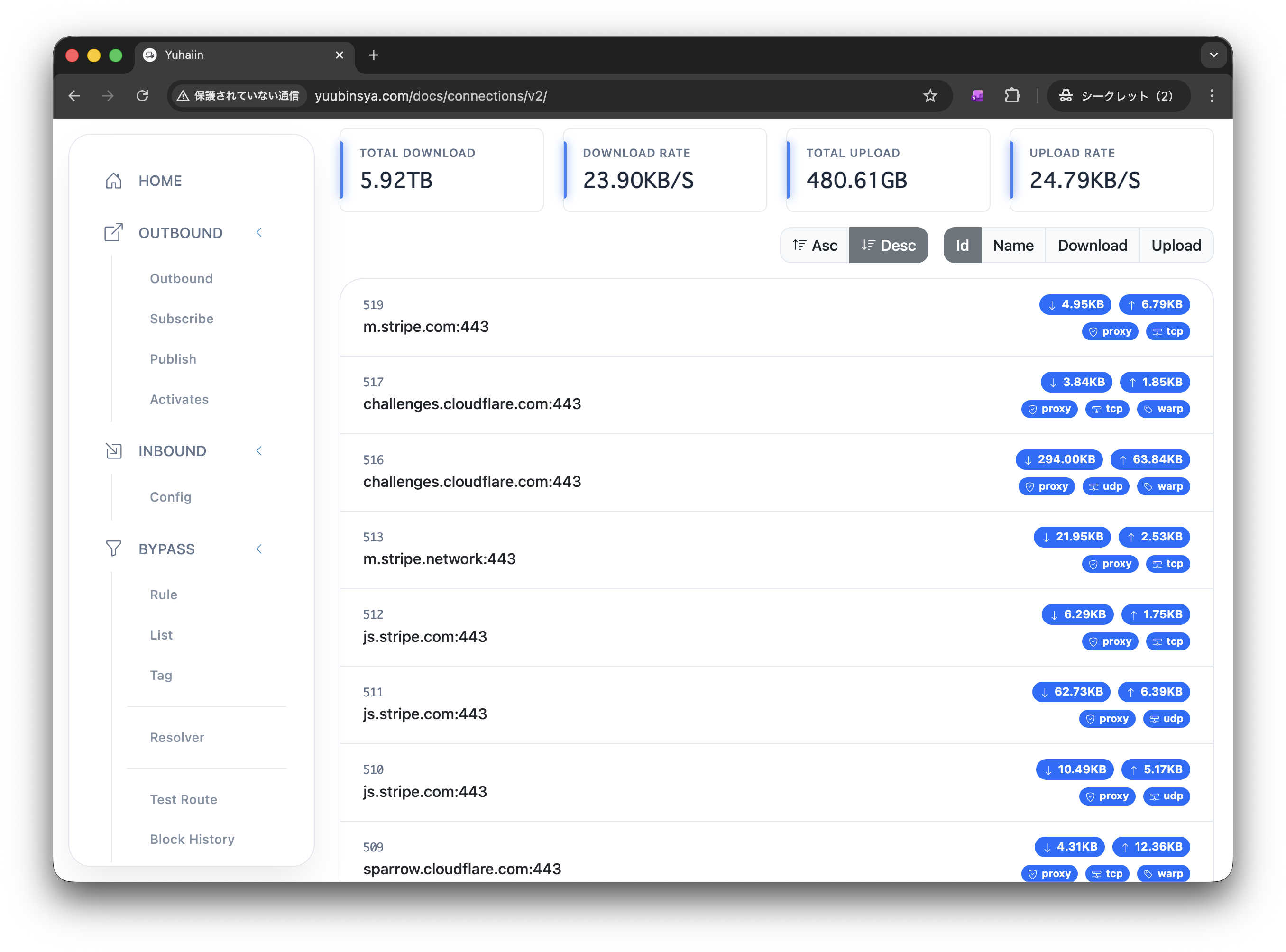Sort connections by Download
1286x952 pixels.
click(1093, 246)
